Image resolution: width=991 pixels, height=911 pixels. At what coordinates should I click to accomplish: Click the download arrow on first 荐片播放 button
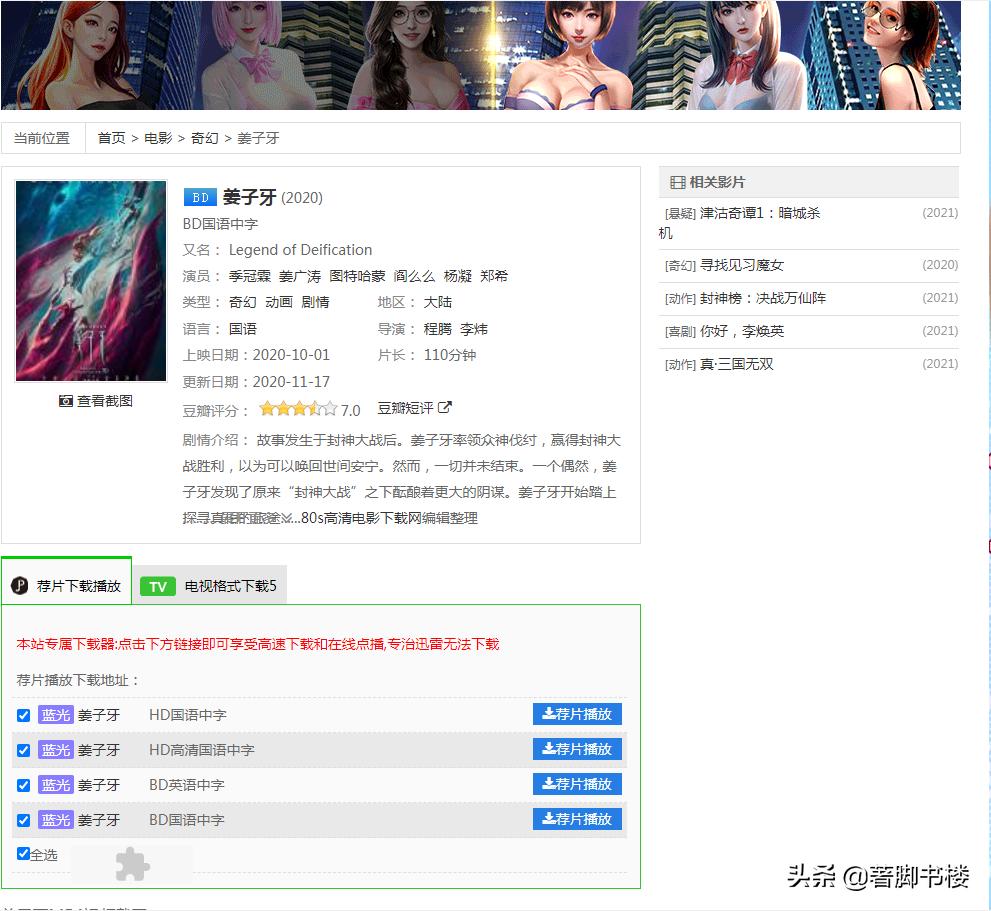(551, 714)
